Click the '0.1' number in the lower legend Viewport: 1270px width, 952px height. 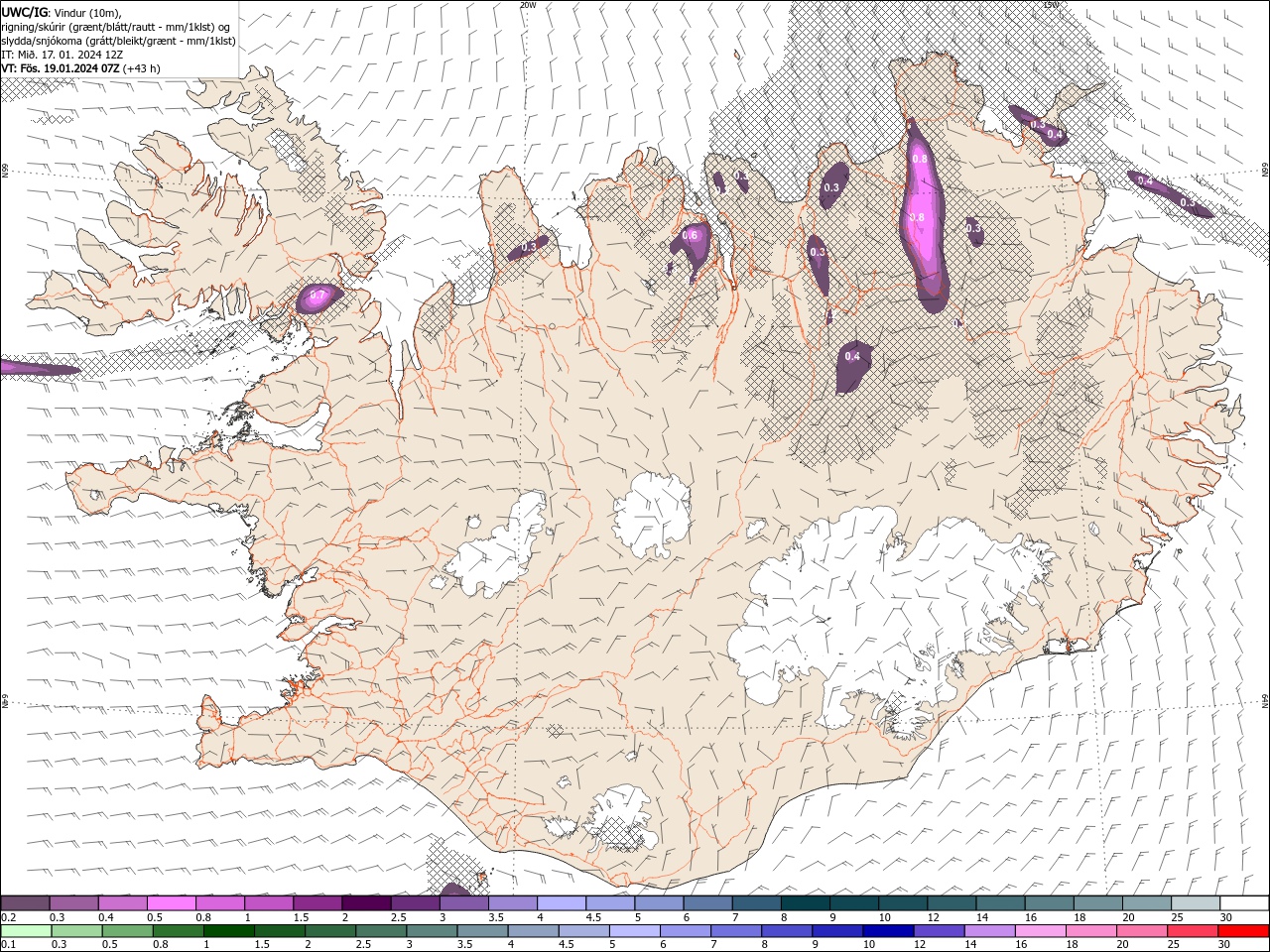8,944
